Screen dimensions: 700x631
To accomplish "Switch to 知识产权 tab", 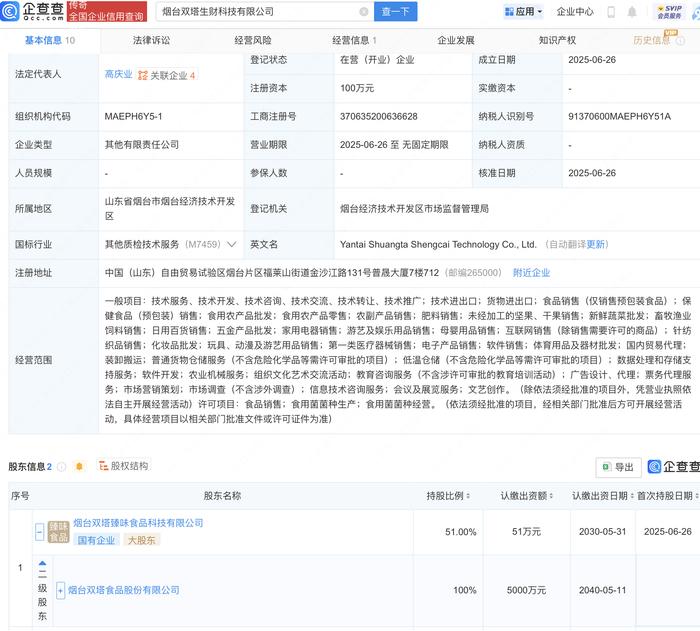I will (557, 40).
